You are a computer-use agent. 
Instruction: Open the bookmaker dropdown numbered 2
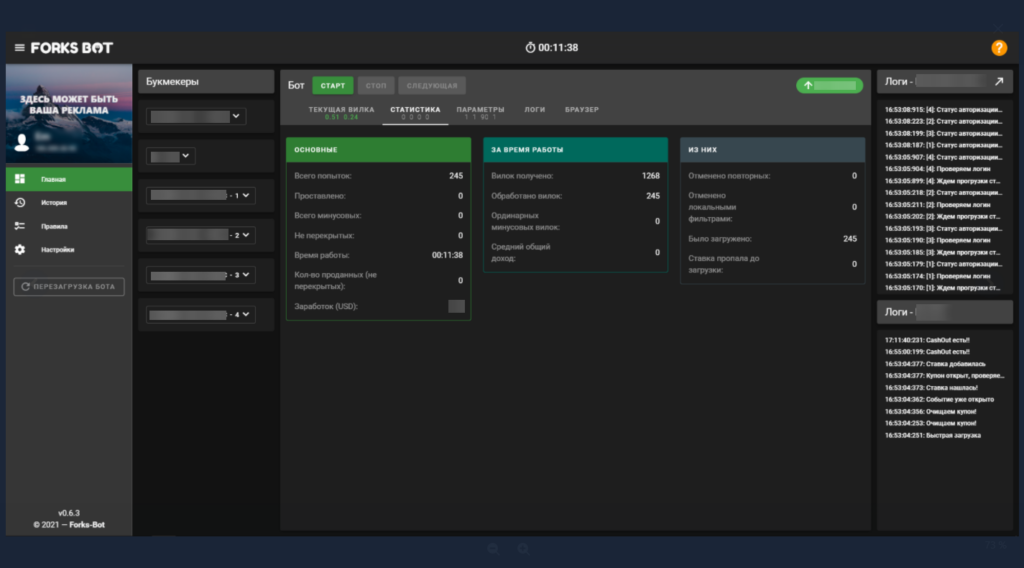(200, 235)
